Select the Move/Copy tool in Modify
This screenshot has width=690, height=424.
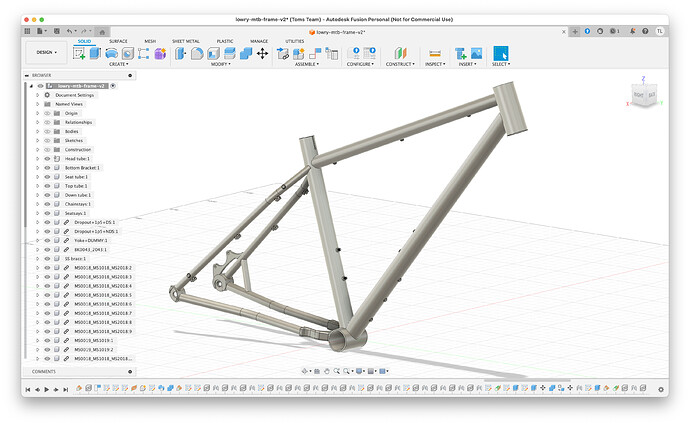[262, 53]
